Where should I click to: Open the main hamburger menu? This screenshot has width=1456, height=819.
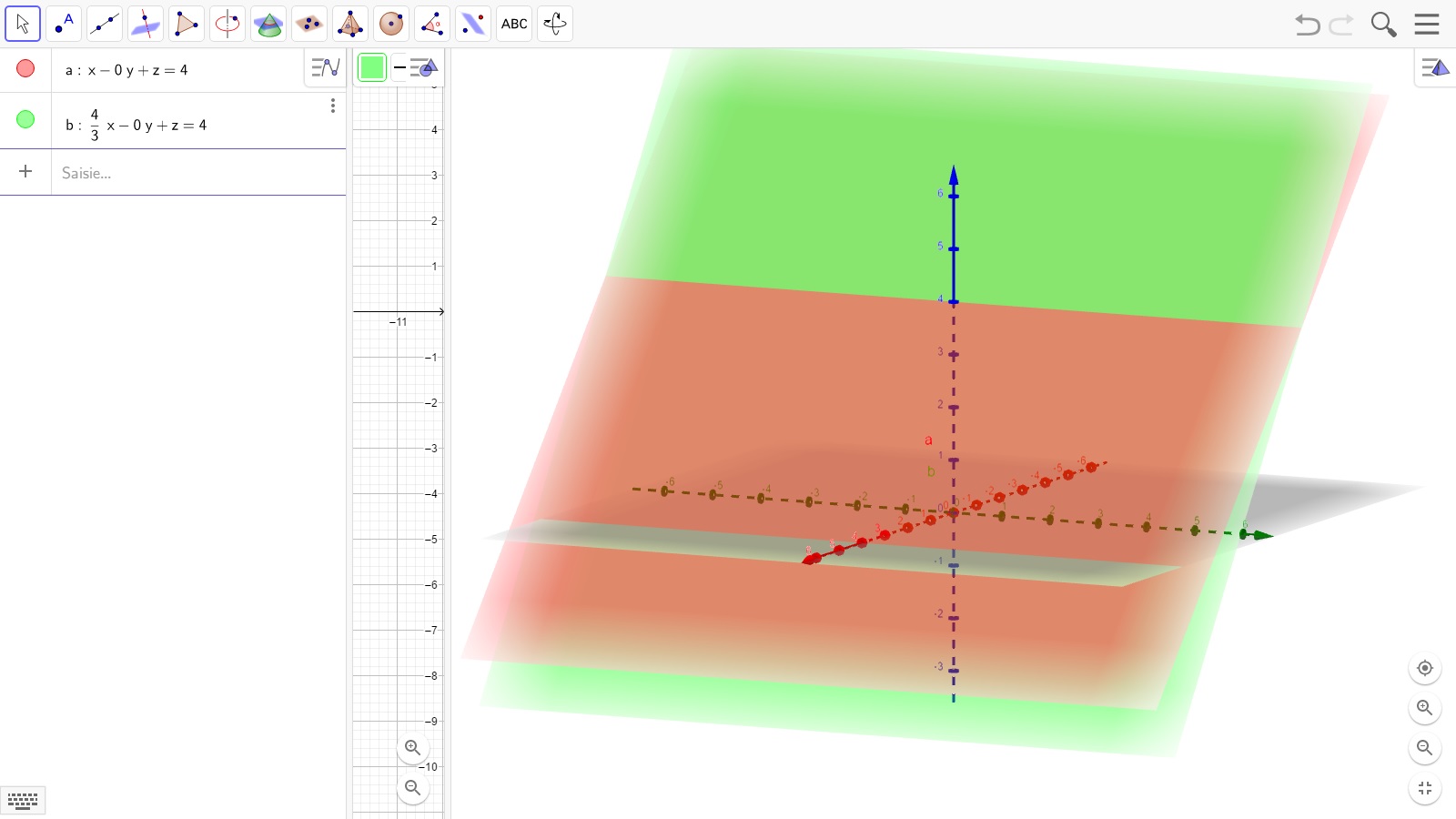click(x=1427, y=24)
